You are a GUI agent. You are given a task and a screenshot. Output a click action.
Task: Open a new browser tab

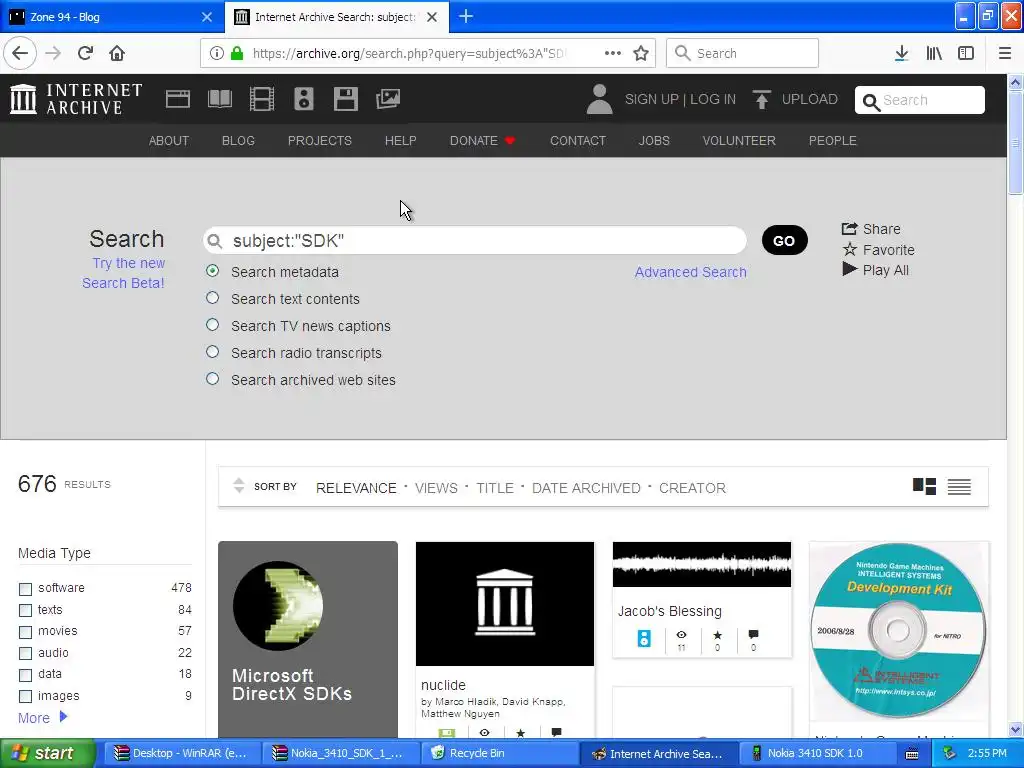[x=466, y=16]
